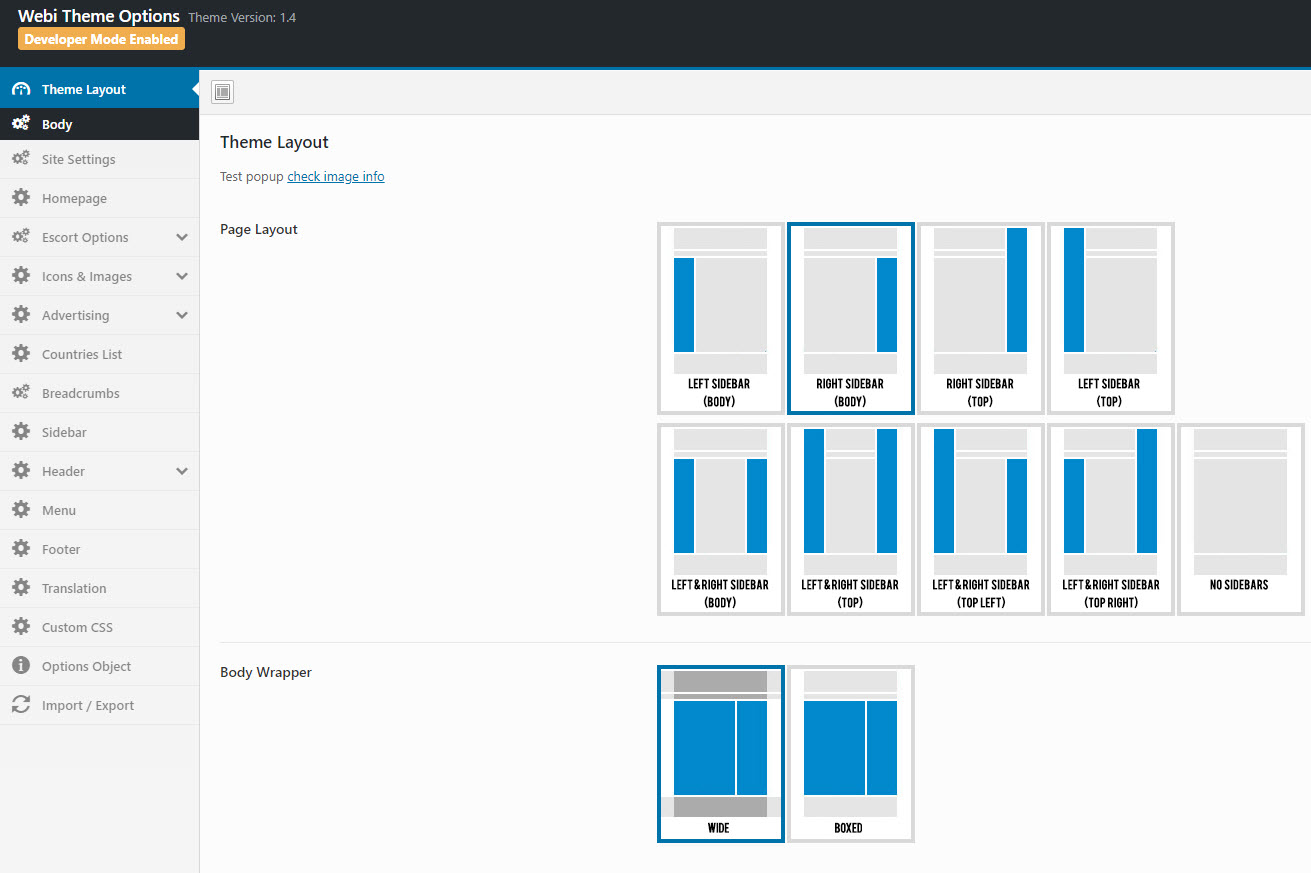Click the gear icon beside Custom CSS
This screenshot has width=1311, height=873.
click(21, 627)
